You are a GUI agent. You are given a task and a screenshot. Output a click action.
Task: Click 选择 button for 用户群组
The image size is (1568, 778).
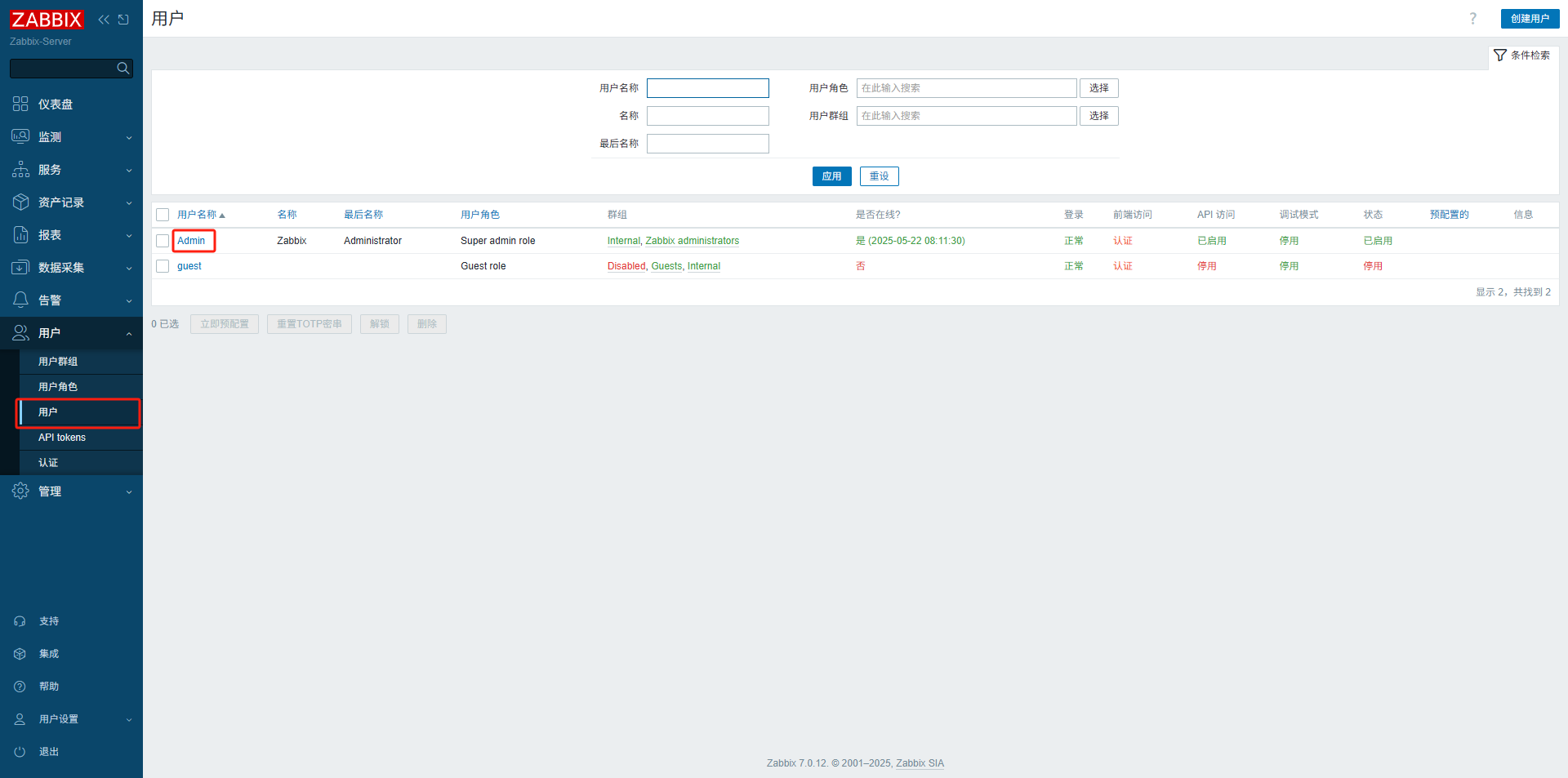[x=1098, y=116]
